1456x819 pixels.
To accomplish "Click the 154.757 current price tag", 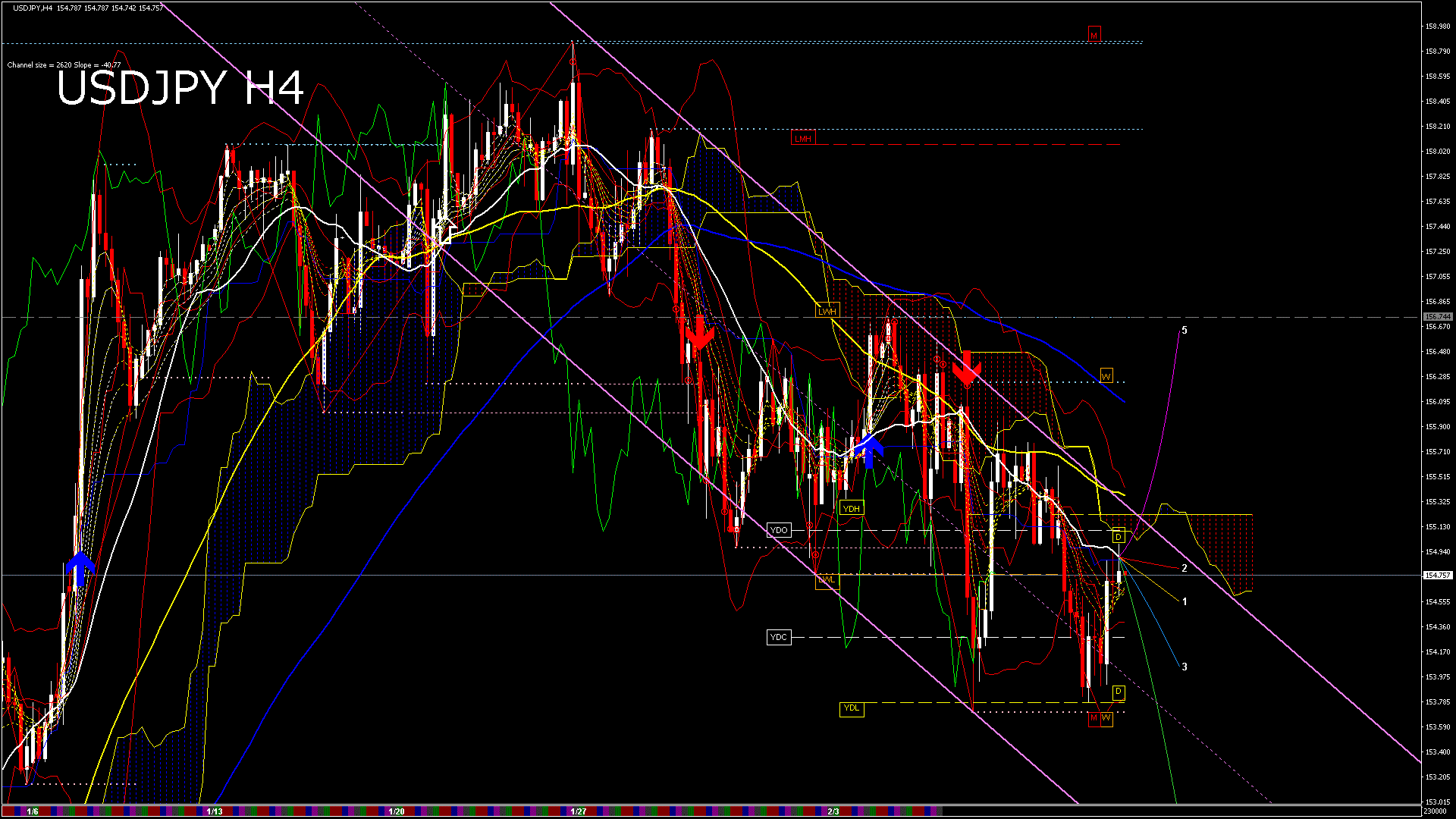I will pyautogui.click(x=1437, y=576).
